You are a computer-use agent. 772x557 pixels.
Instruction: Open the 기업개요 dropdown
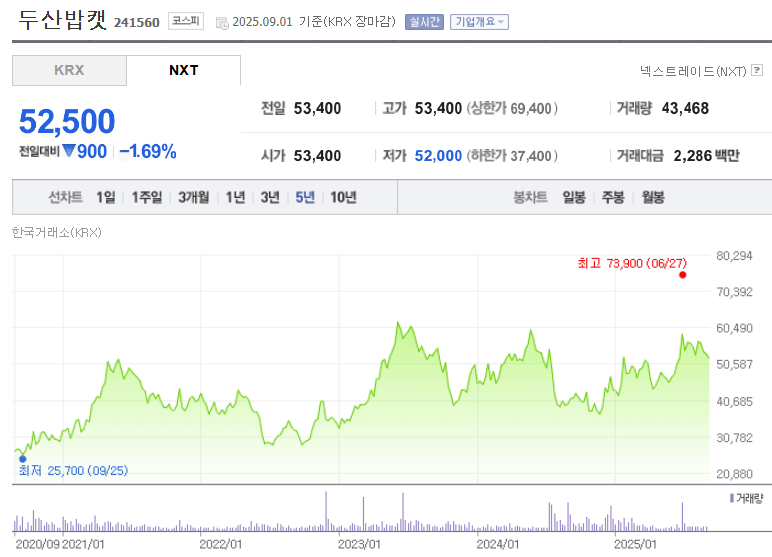[x=479, y=22]
